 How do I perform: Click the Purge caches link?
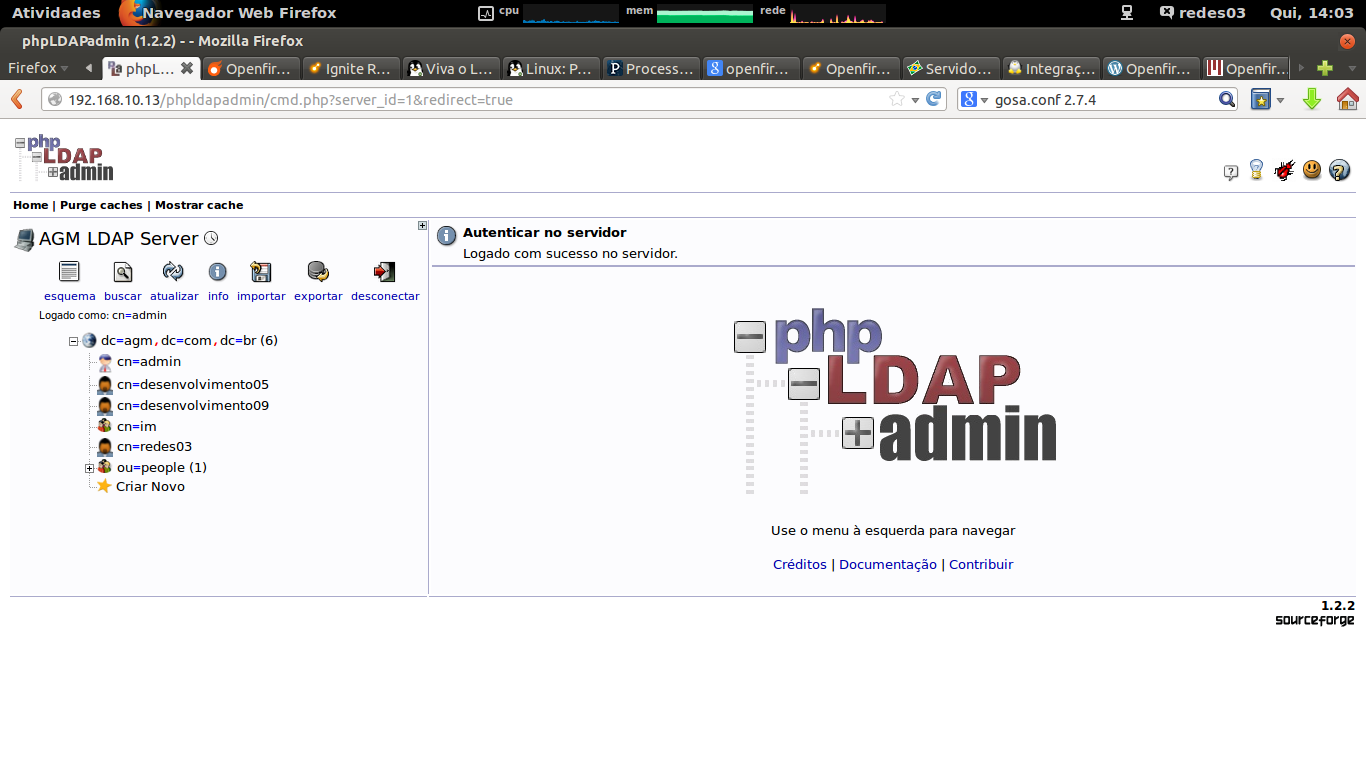pyautogui.click(x=101, y=205)
